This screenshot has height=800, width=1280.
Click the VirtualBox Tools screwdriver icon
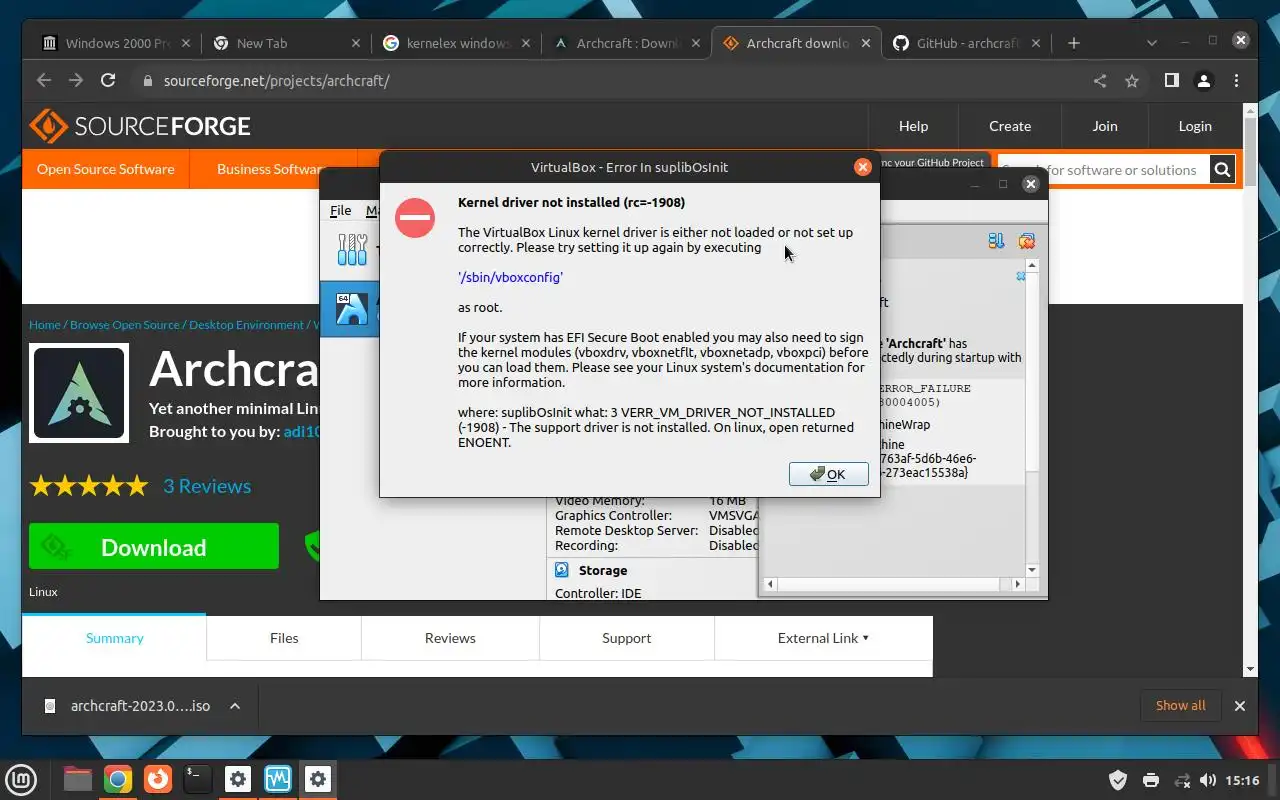(x=352, y=249)
